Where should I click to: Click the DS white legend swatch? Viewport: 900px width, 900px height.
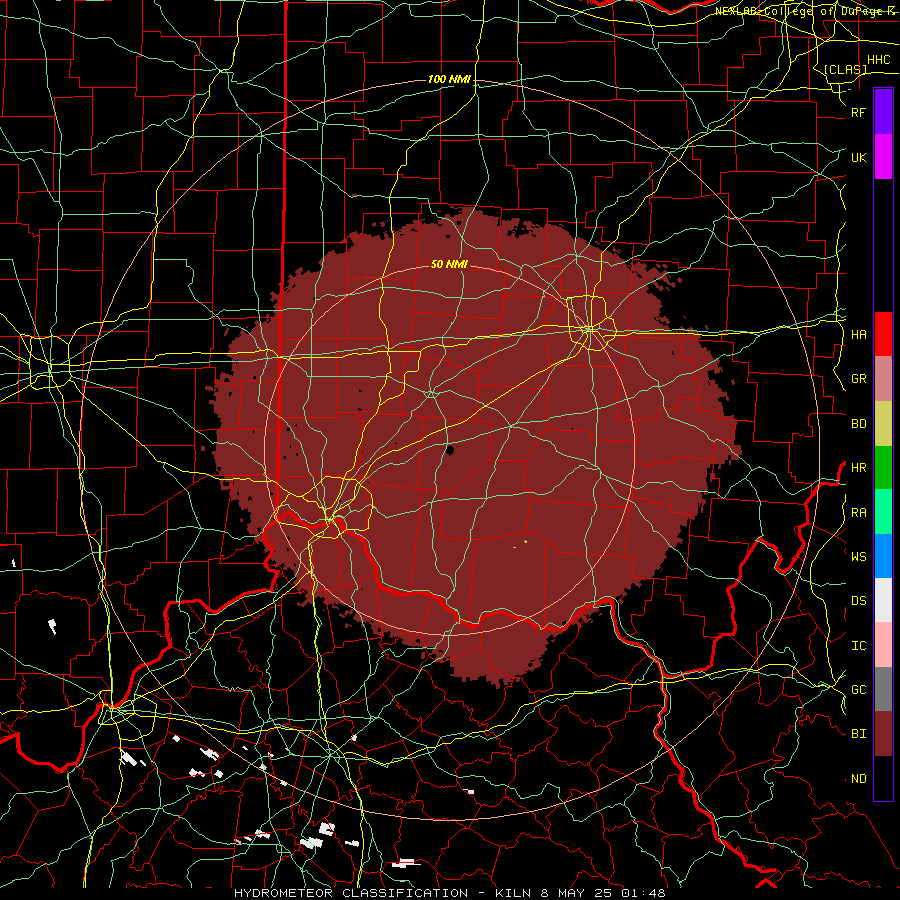coord(883,600)
